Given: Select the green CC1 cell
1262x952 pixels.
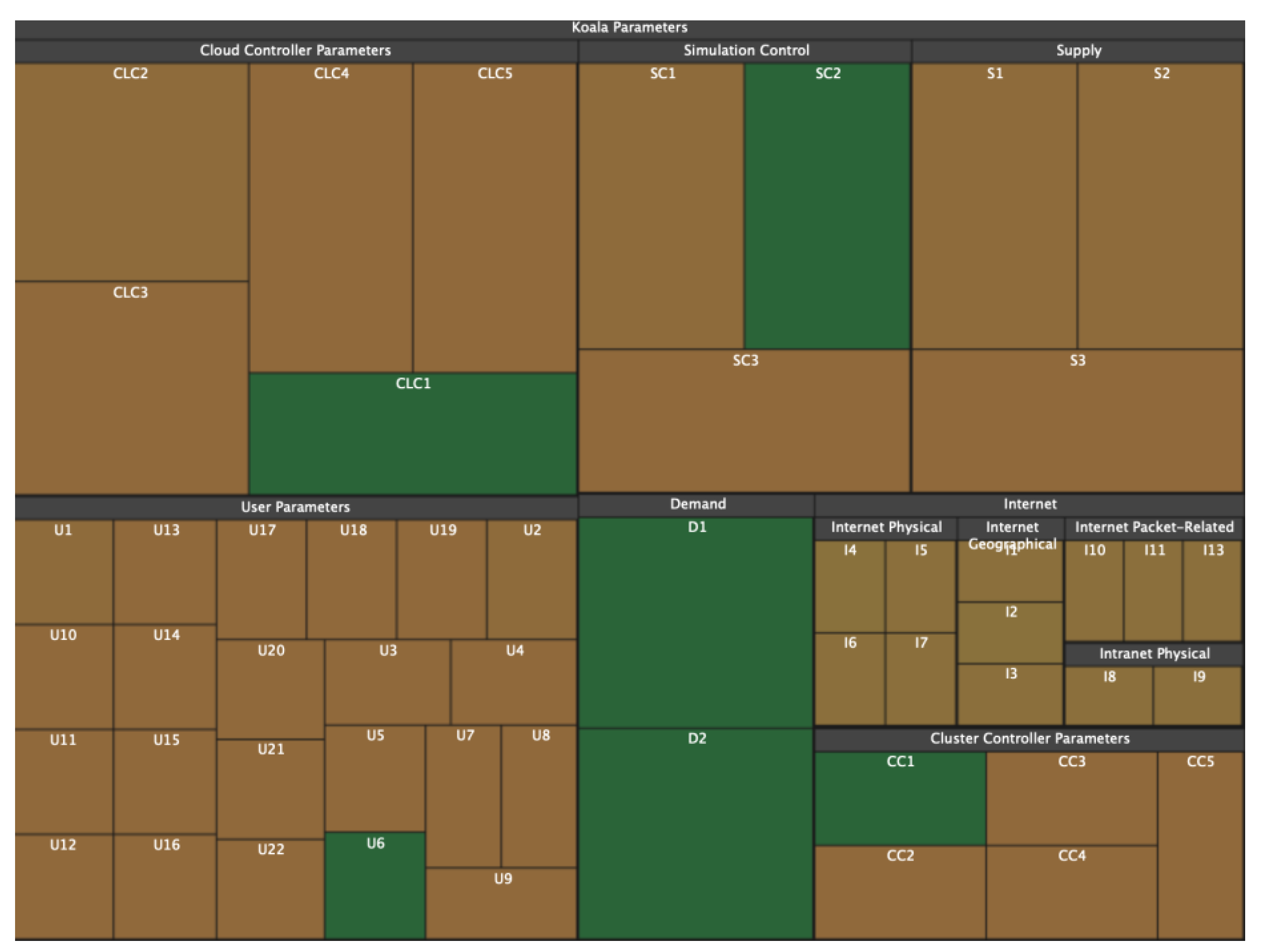Looking at the screenshot, I should pyautogui.click(x=900, y=799).
